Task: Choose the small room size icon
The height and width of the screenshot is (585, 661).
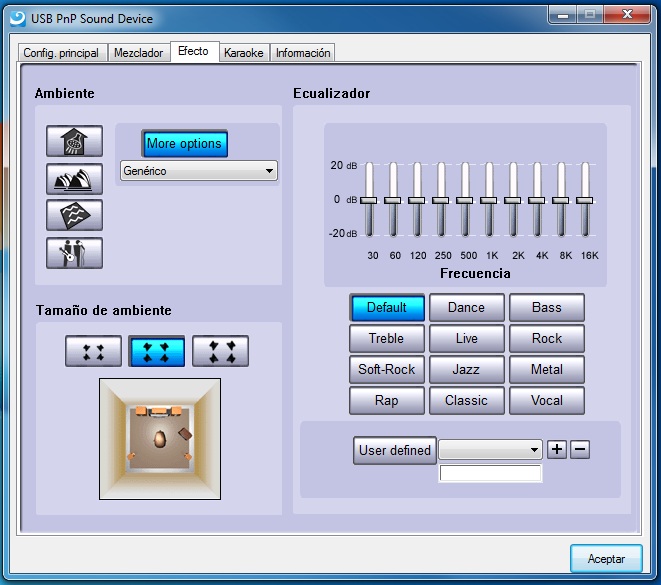Action: pos(93,351)
